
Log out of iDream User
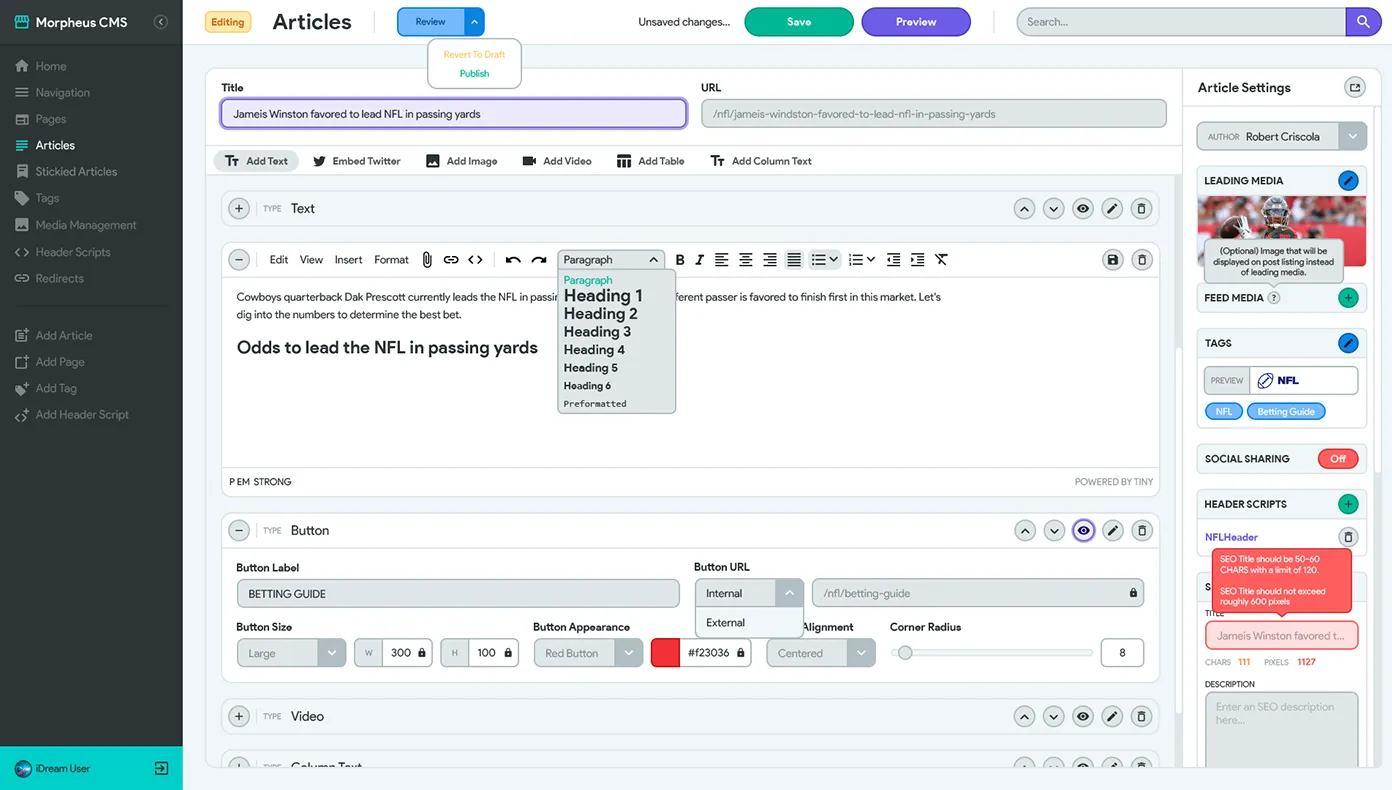[x=161, y=769]
